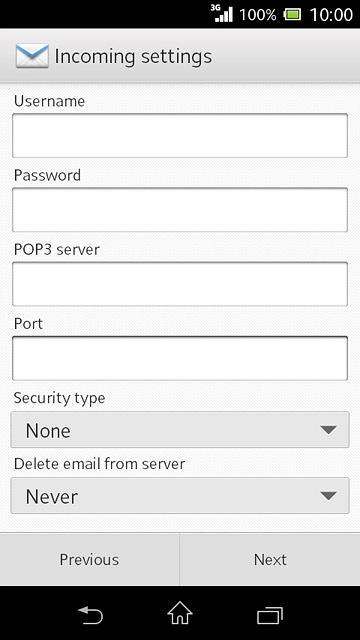Tap the battery icon in status bar
Viewport: 360px width, 640px height.
[292, 15]
